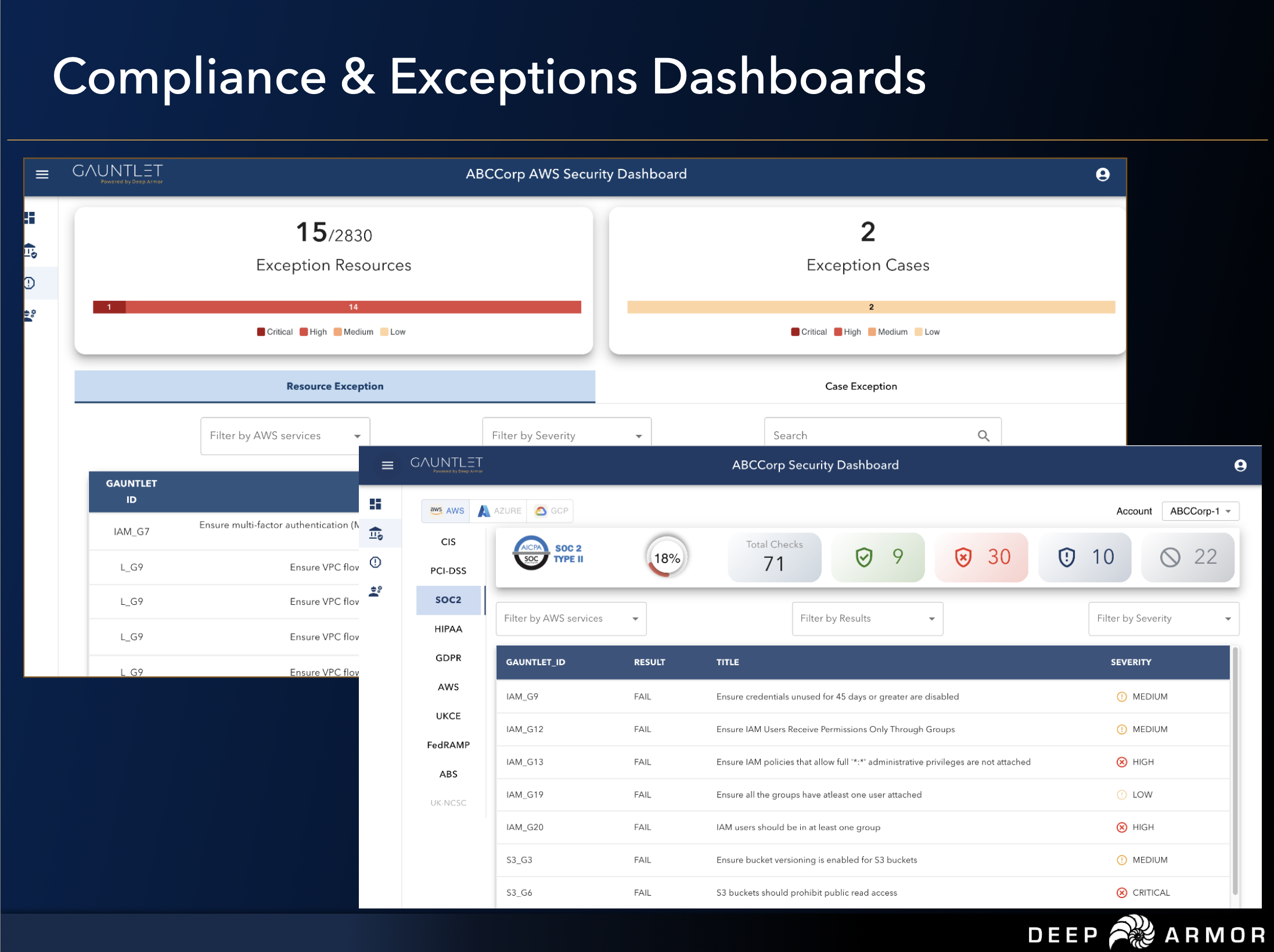1274x952 pixels.
Task: Click Gauntlet logo in back window header
Action: point(118,174)
